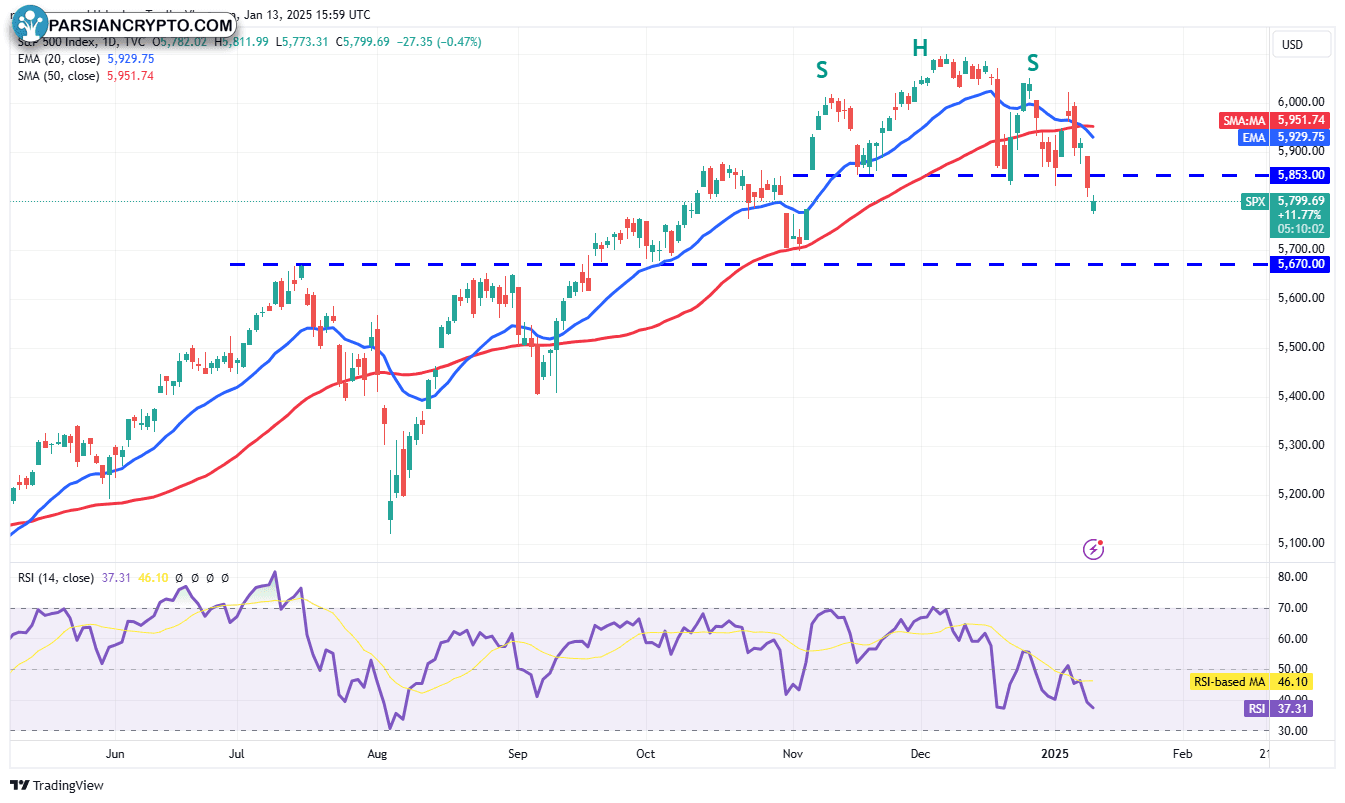The width and height of the screenshot is (1345, 803).
Task: Click the 70.00 RSI axis value
Action: tap(1293, 608)
